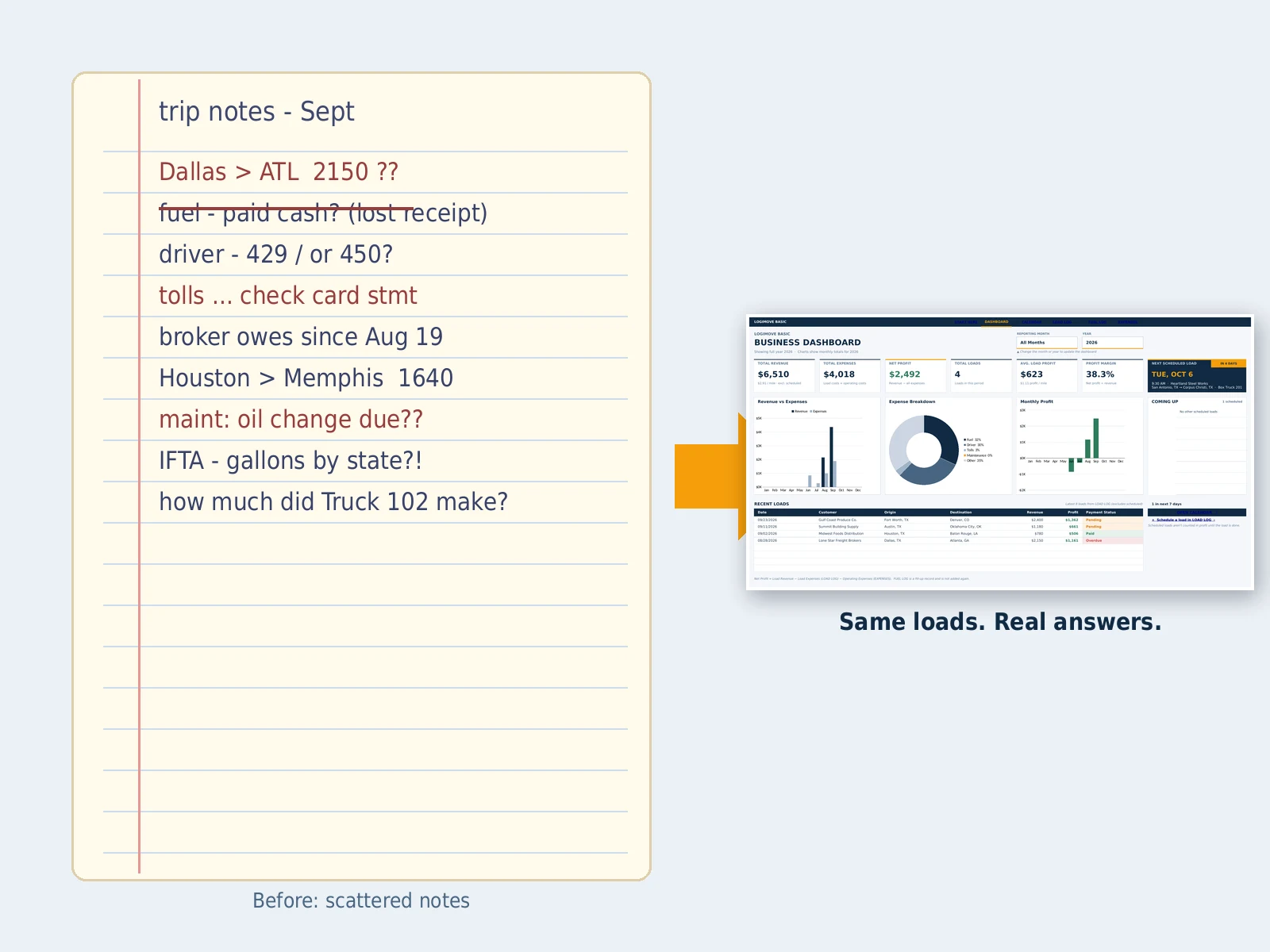Click the 'driver - 429 / or 450?' note
This screenshot has height=952, width=1270.
coord(275,255)
